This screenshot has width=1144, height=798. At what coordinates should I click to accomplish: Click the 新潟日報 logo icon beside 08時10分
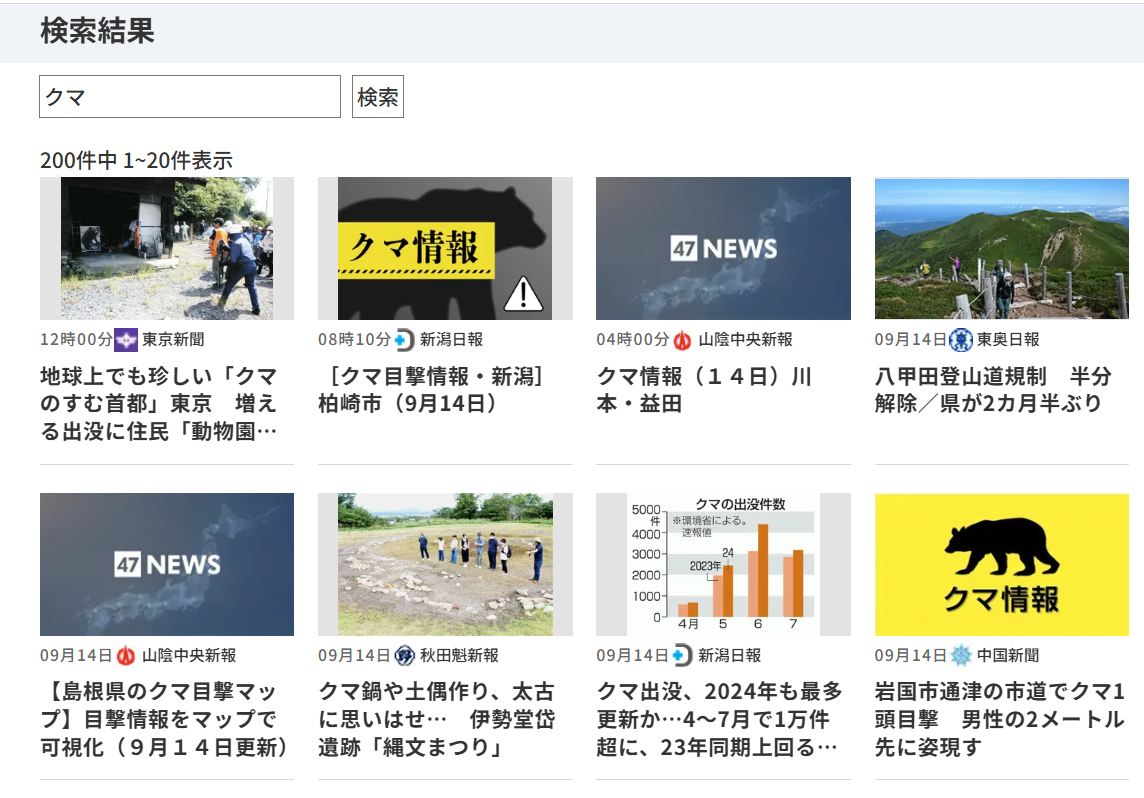click(403, 340)
